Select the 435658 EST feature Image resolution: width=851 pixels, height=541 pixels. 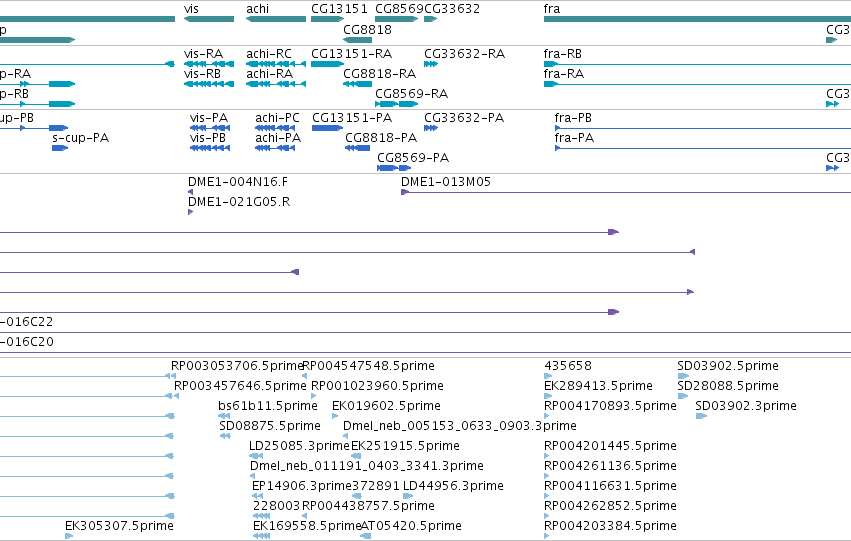(548, 376)
